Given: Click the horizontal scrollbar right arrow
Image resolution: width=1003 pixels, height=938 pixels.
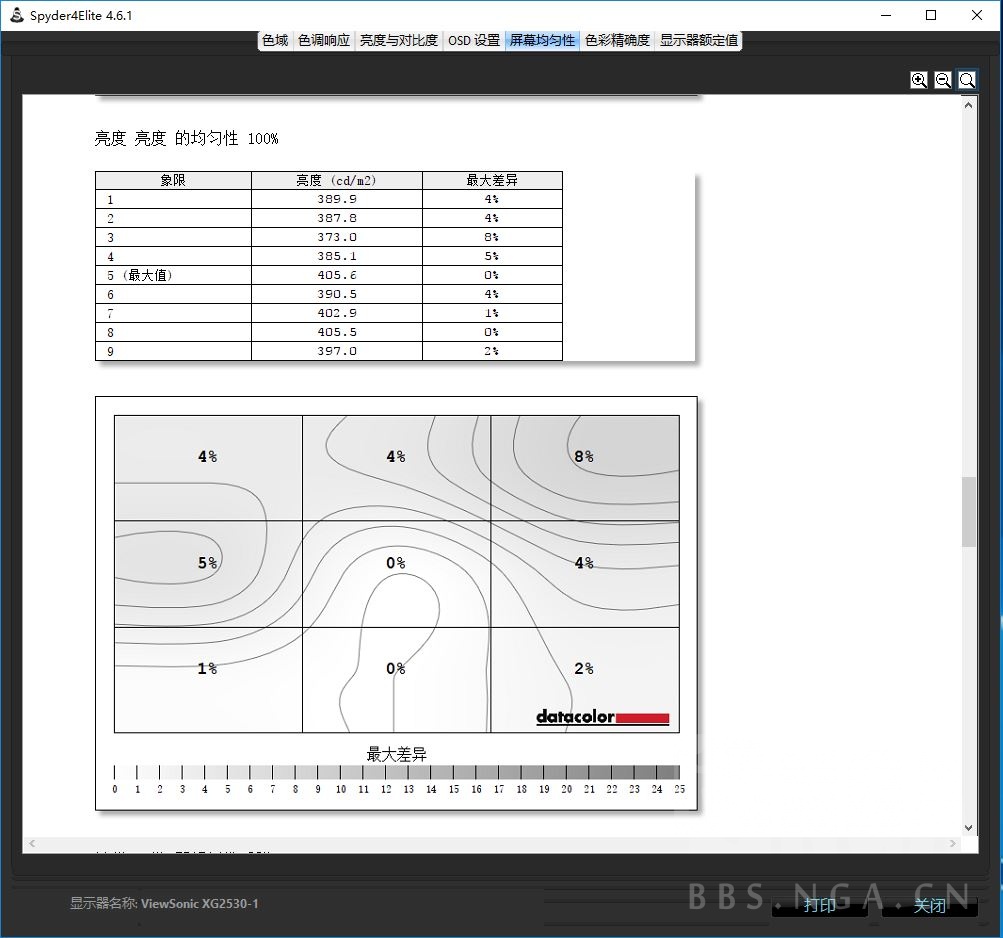Looking at the screenshot, I should [x=952, y=845].
